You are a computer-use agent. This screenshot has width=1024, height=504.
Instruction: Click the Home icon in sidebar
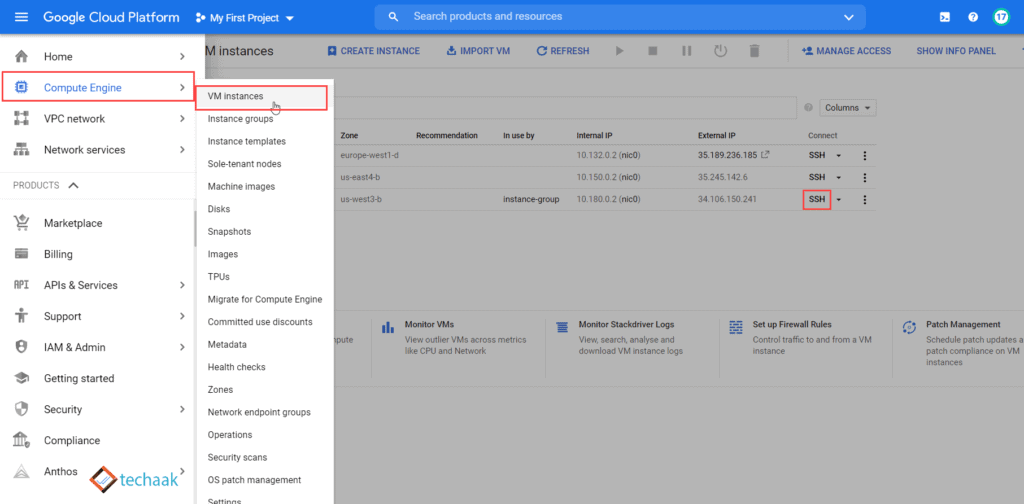click(22, 57)
